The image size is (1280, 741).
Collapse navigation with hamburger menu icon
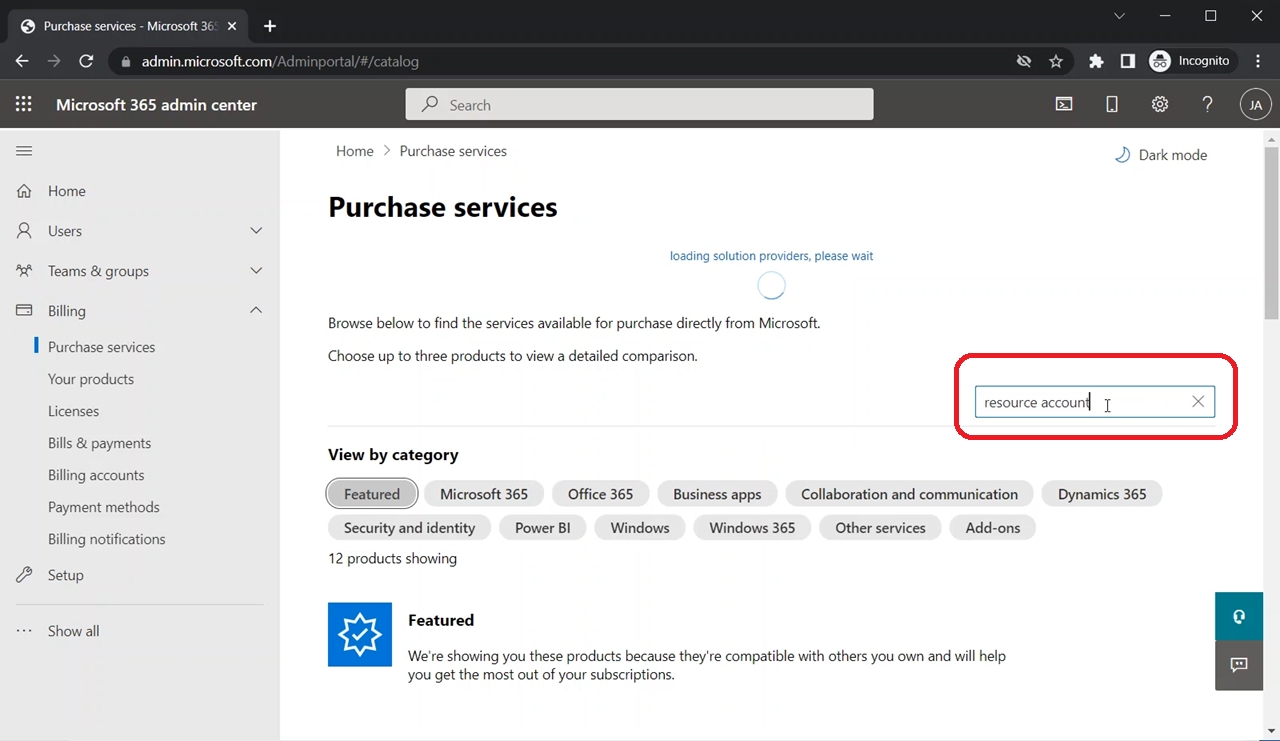[24, 151]
